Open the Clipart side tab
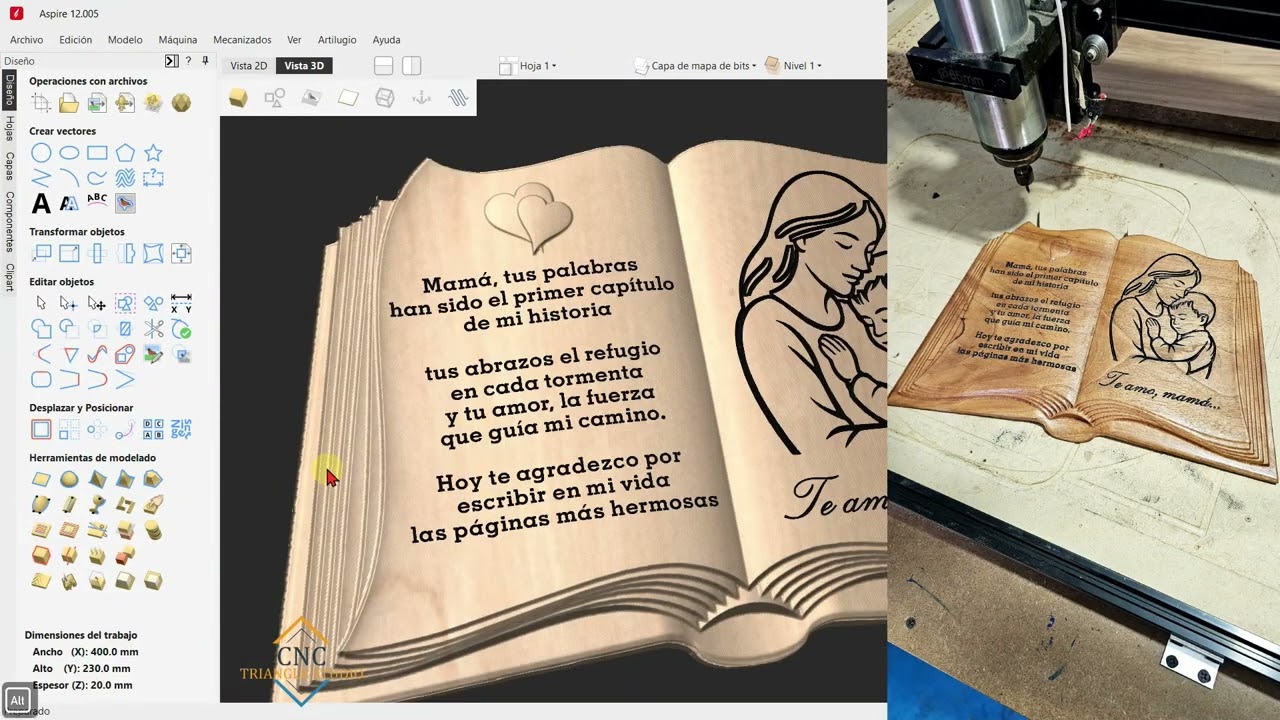The width and height of the screenshot is (1280, 720). tap(9, 277)
